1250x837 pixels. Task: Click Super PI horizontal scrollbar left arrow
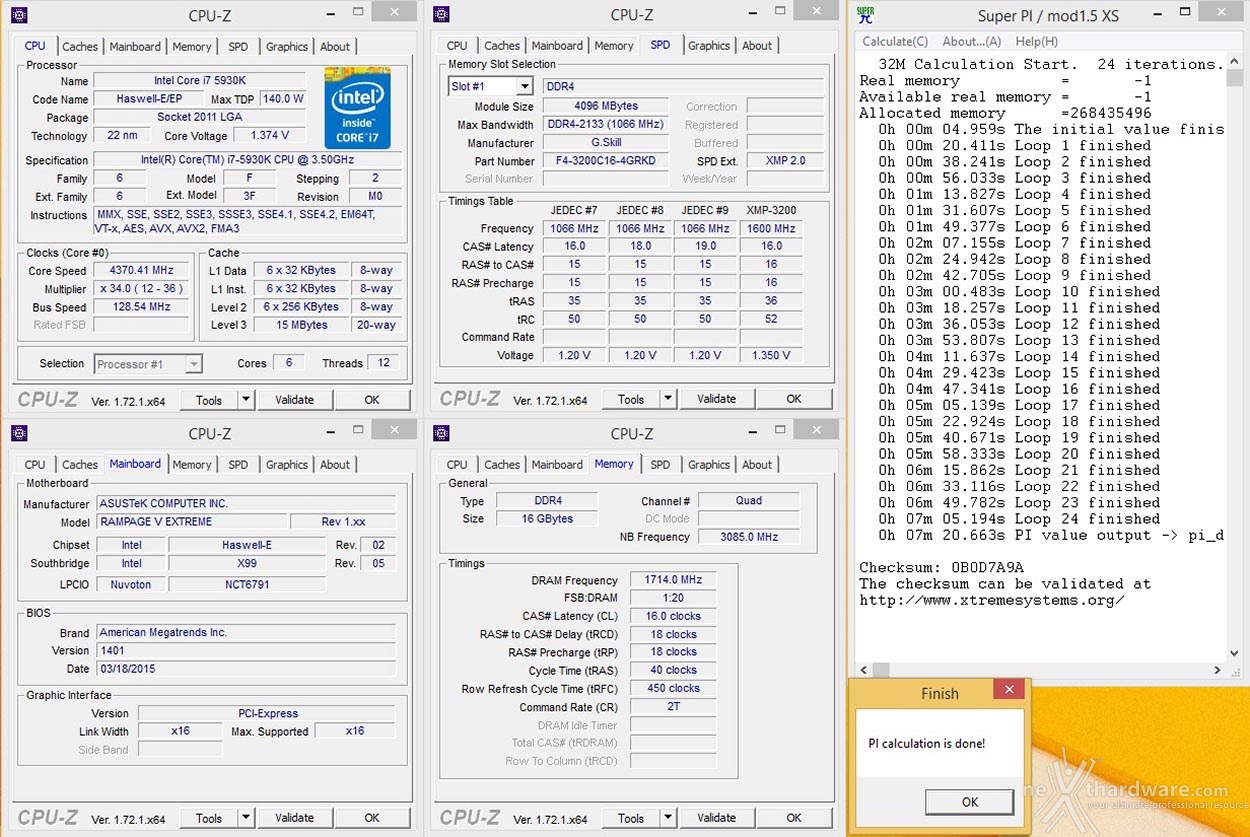[x=864, y=670]
